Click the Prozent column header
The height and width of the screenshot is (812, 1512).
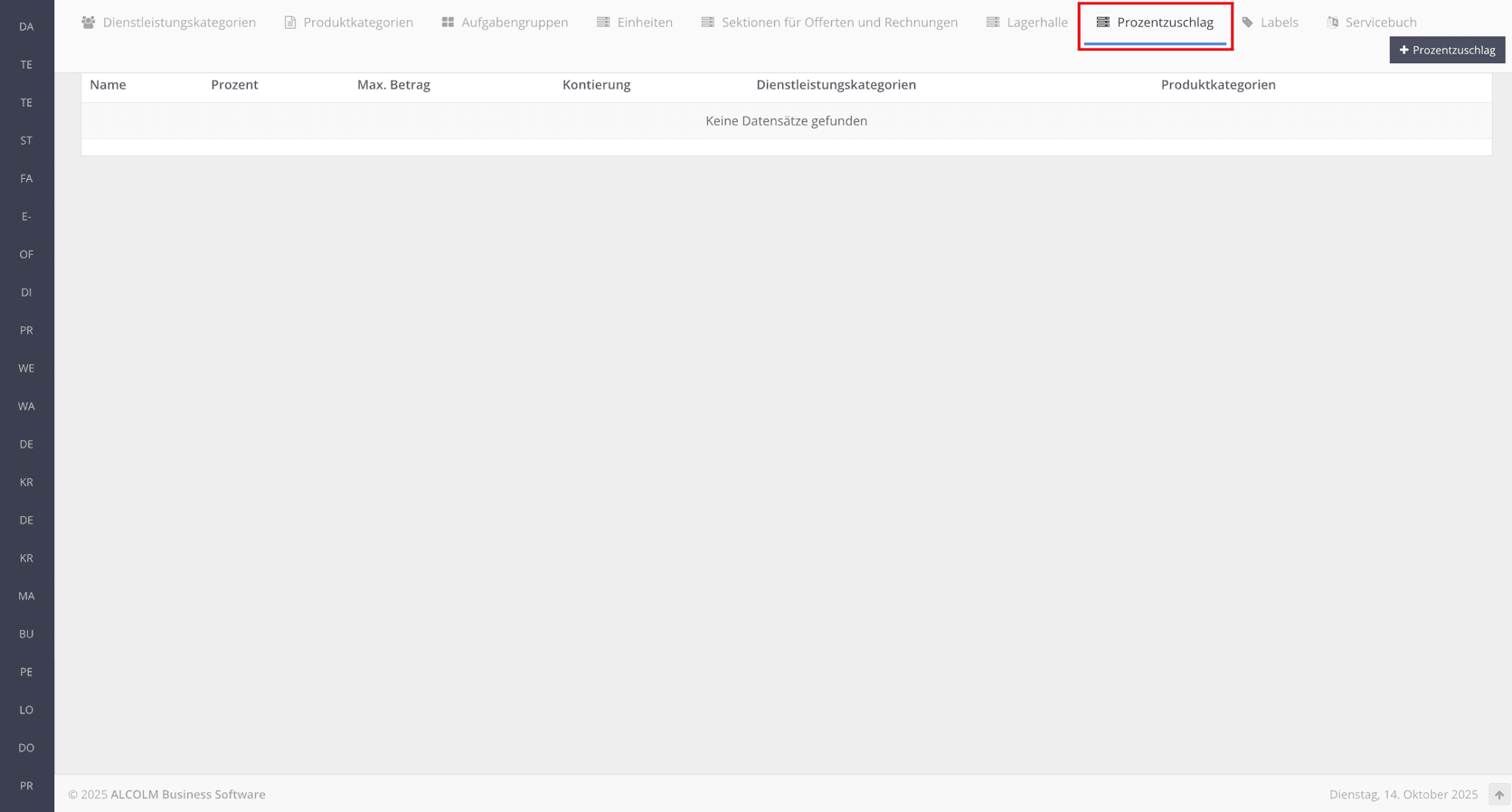(x=234, y=85)
